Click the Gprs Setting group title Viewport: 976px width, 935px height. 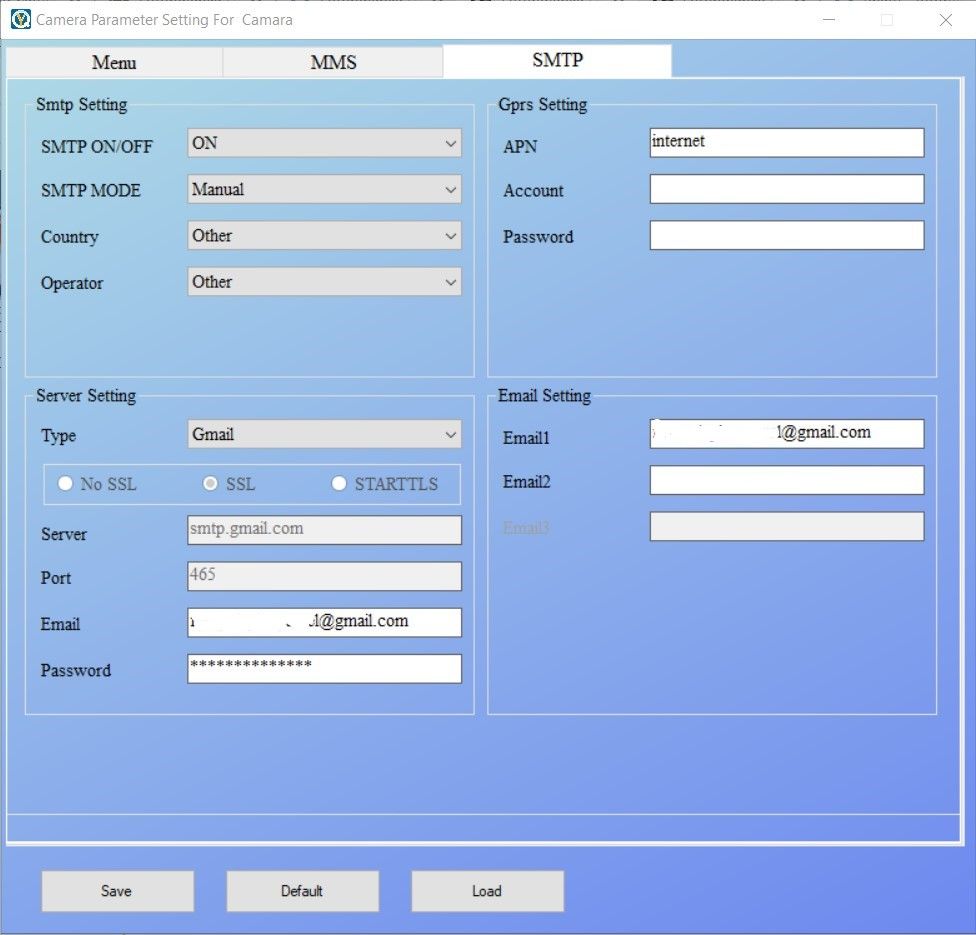[x=543, y=105]
